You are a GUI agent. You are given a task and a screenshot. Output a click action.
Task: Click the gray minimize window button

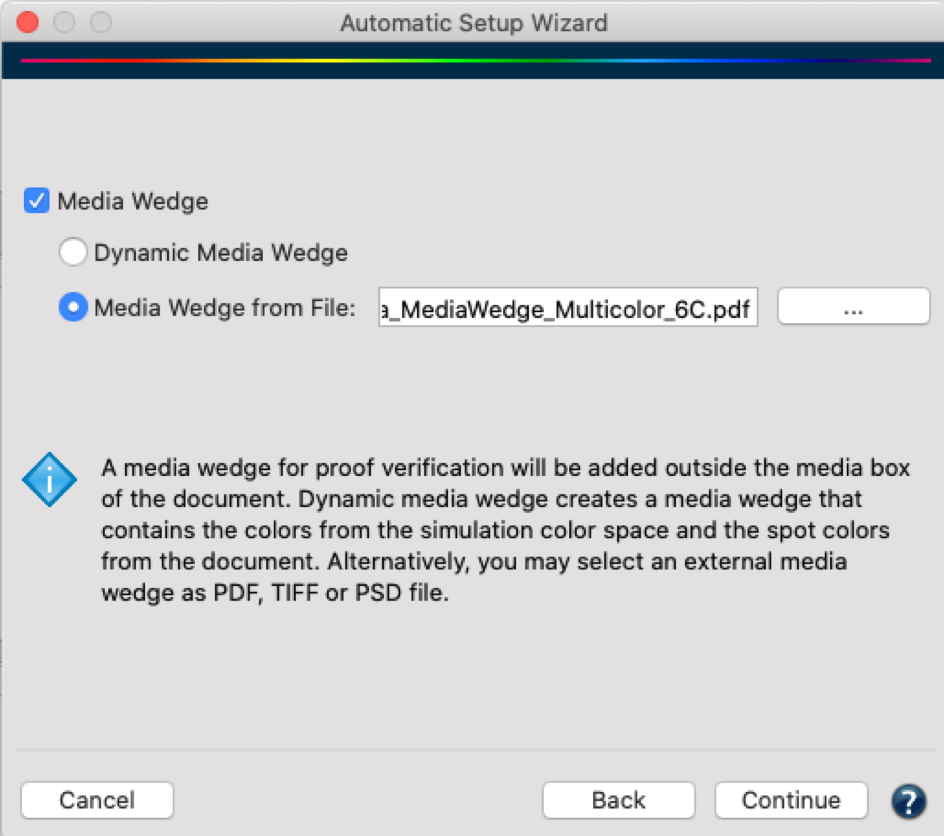(64, 22)
